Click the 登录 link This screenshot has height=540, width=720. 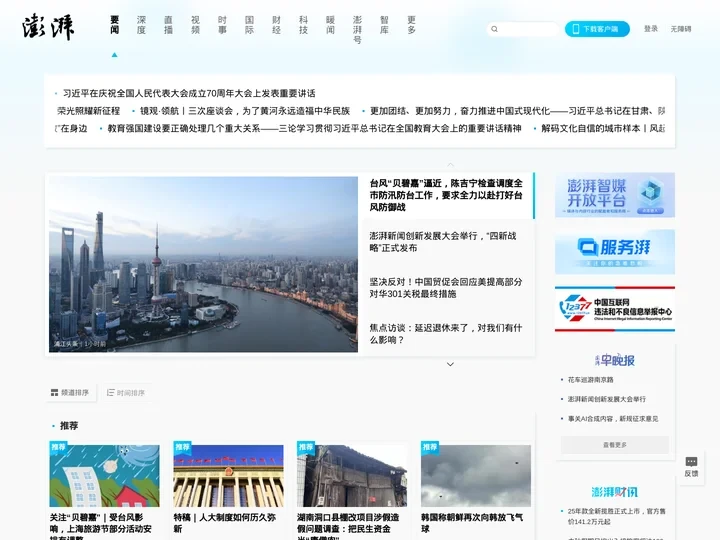(x=651, y=29)
